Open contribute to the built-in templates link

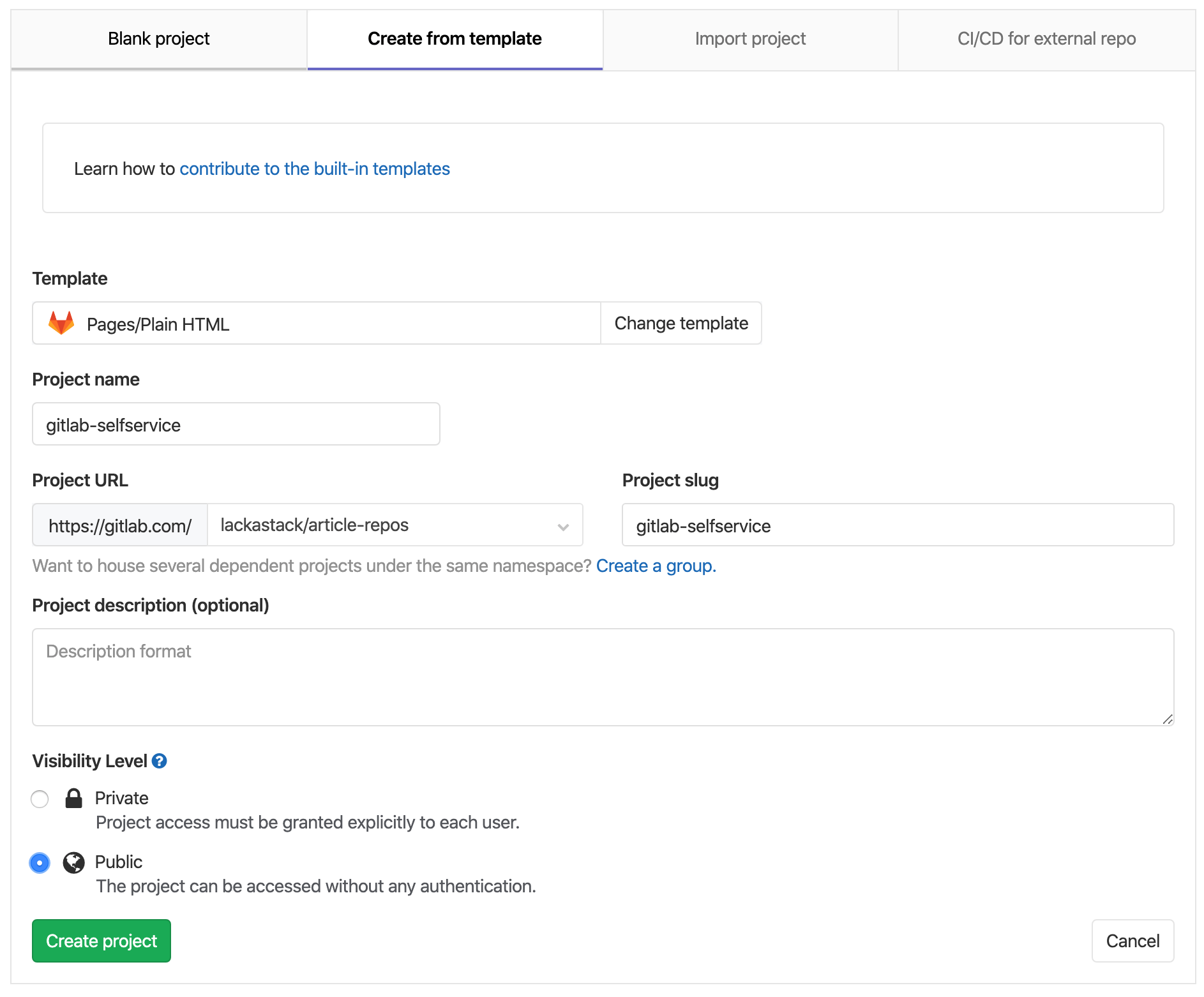pyautogui.click(x=315, y=169)
